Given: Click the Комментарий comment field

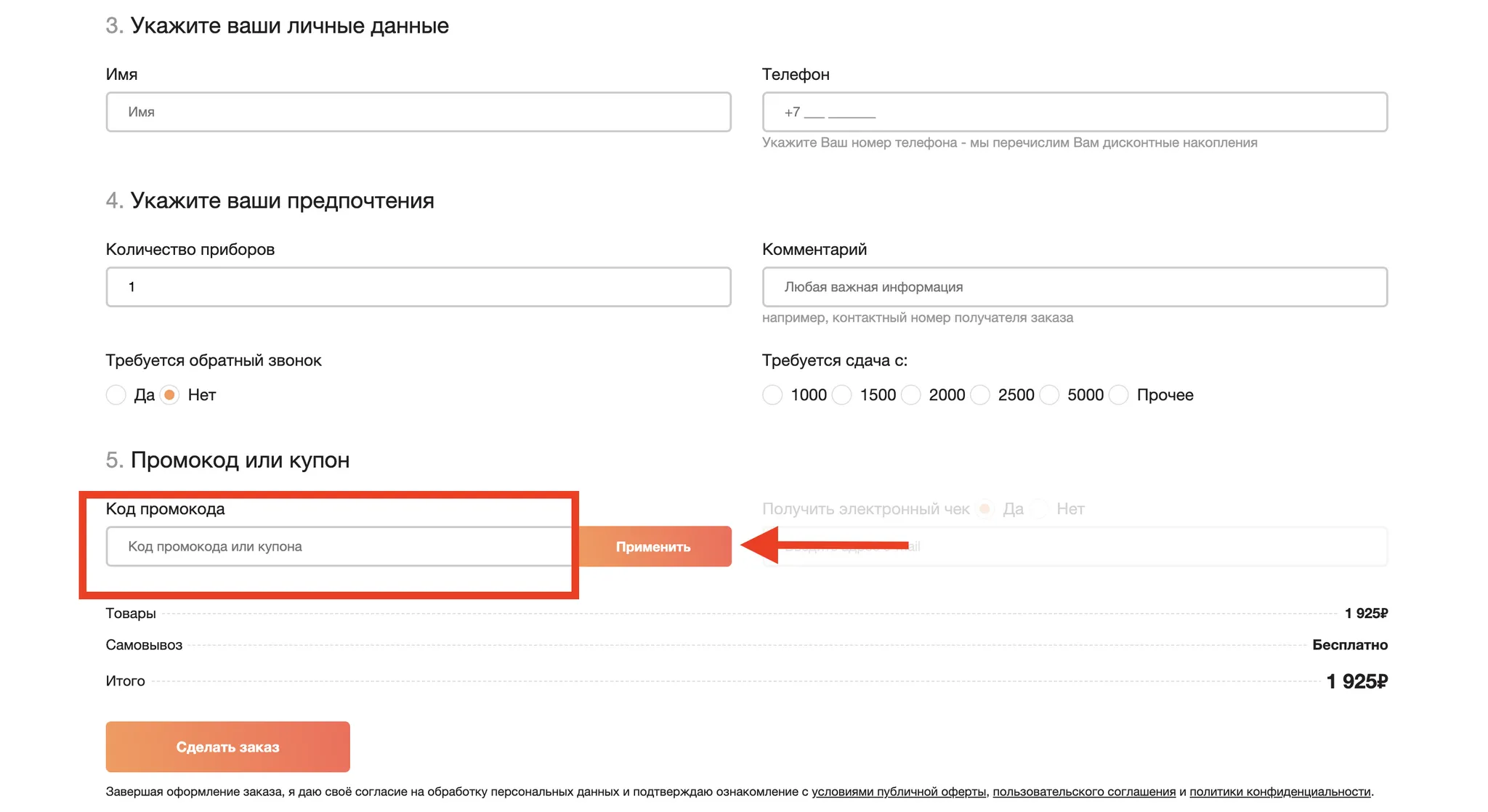Looking at the screenshot, I should point(1075,287).
